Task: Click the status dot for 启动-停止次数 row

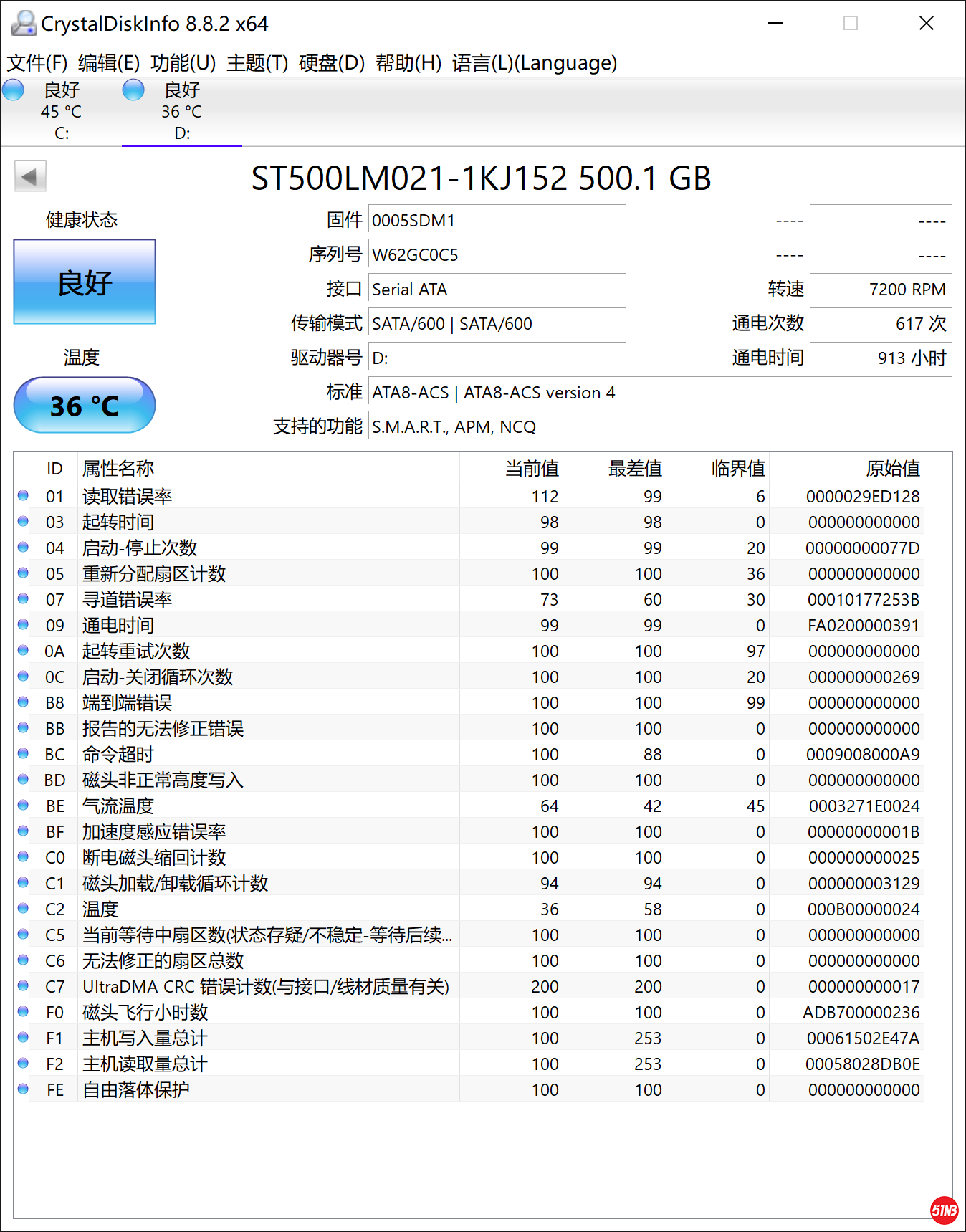Action: (x=23, y=547)
